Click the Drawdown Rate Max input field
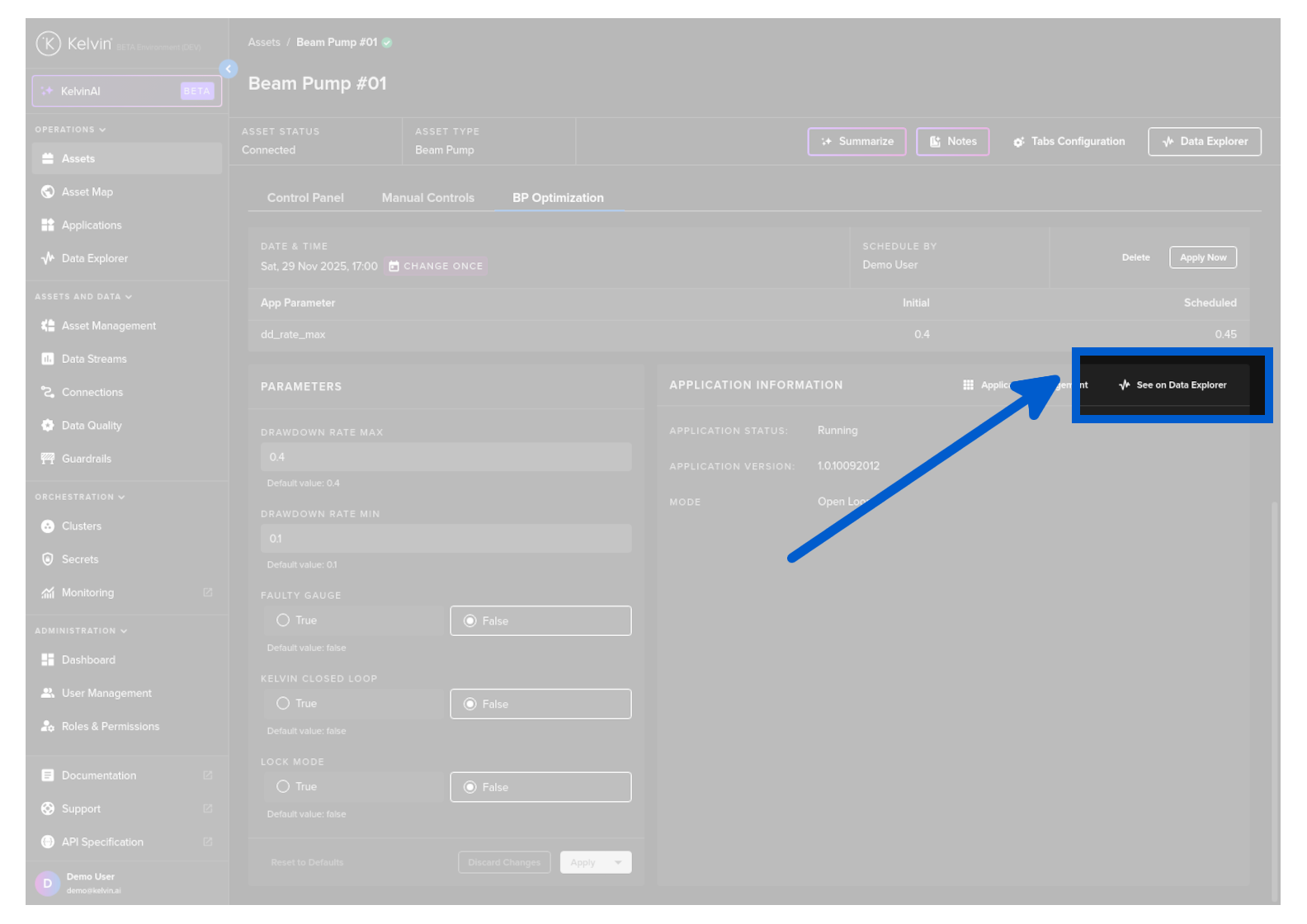This screenshot has height=924, width=1307. click(x=446, y=457)
